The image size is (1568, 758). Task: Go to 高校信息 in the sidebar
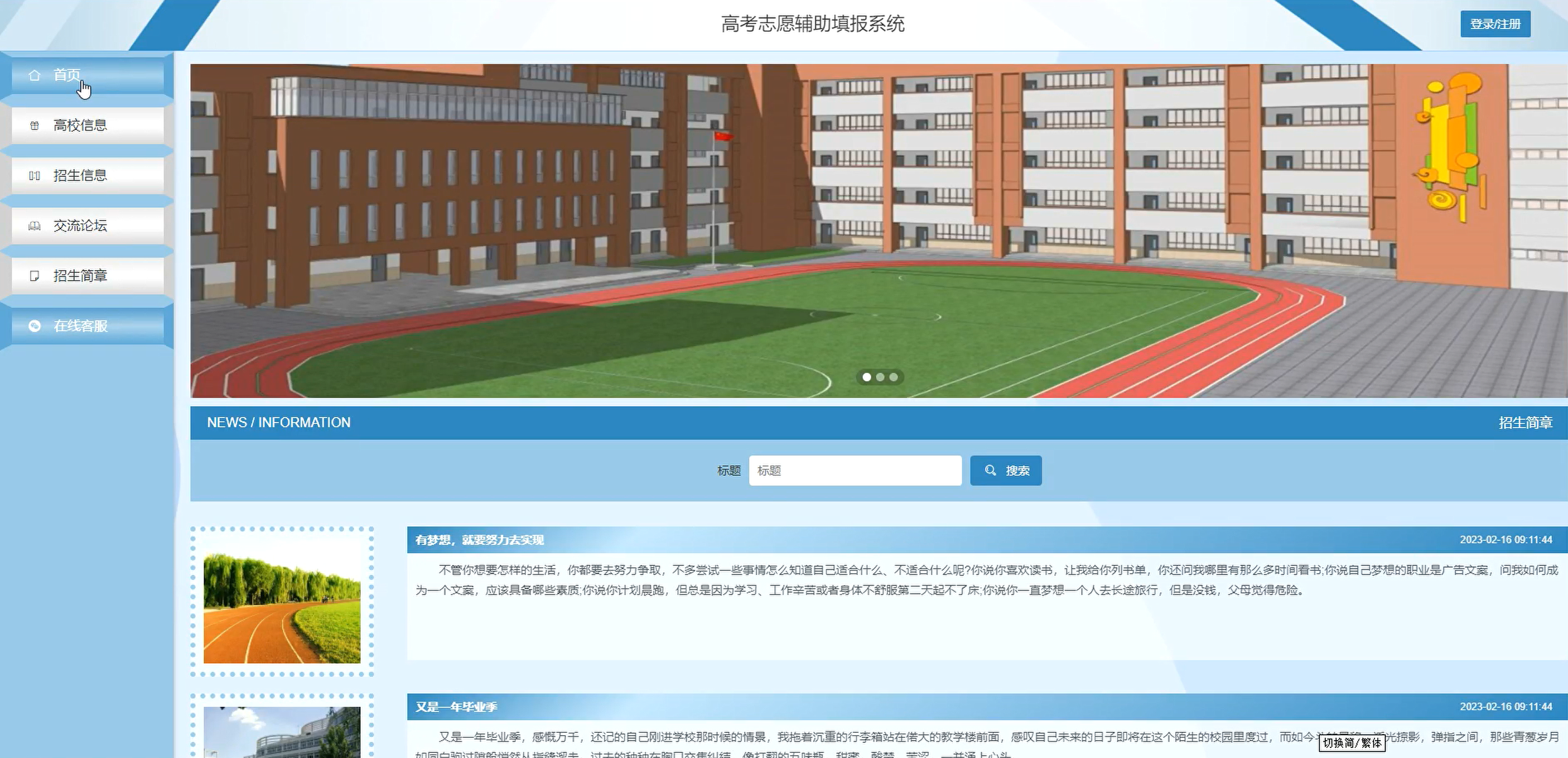88,126
